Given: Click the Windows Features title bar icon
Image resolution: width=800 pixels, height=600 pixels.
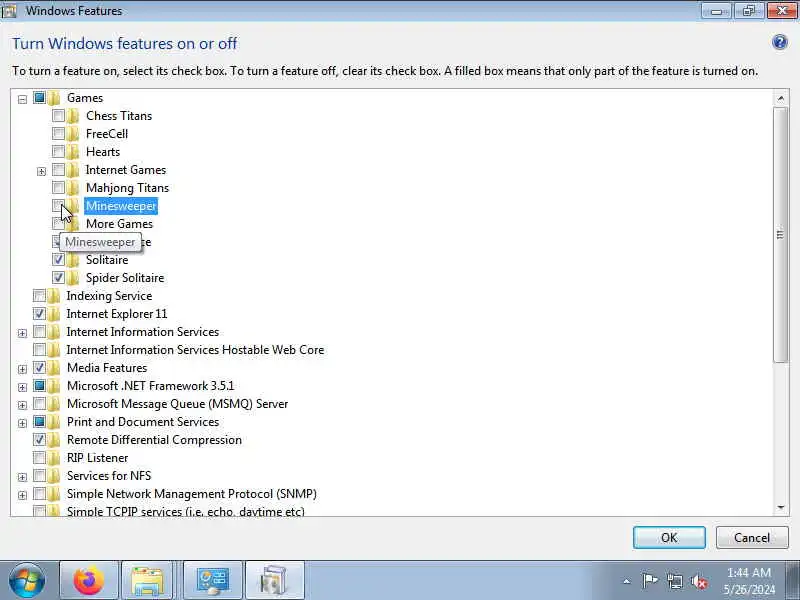Looking at the screenshot, I should point(9,10).
